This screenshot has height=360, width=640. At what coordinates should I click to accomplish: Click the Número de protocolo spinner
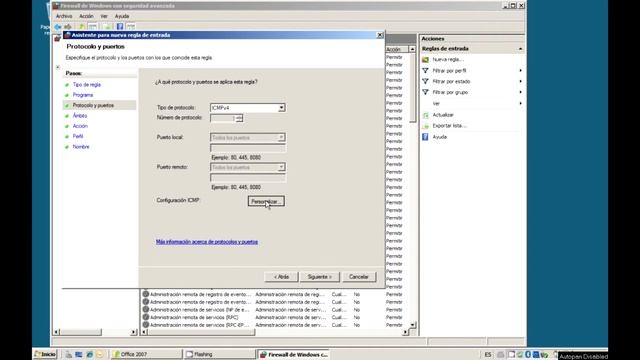(239, 118)
